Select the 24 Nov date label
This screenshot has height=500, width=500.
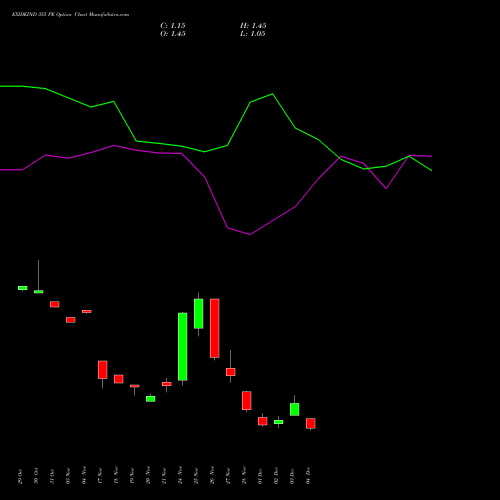tap(180, 476)
